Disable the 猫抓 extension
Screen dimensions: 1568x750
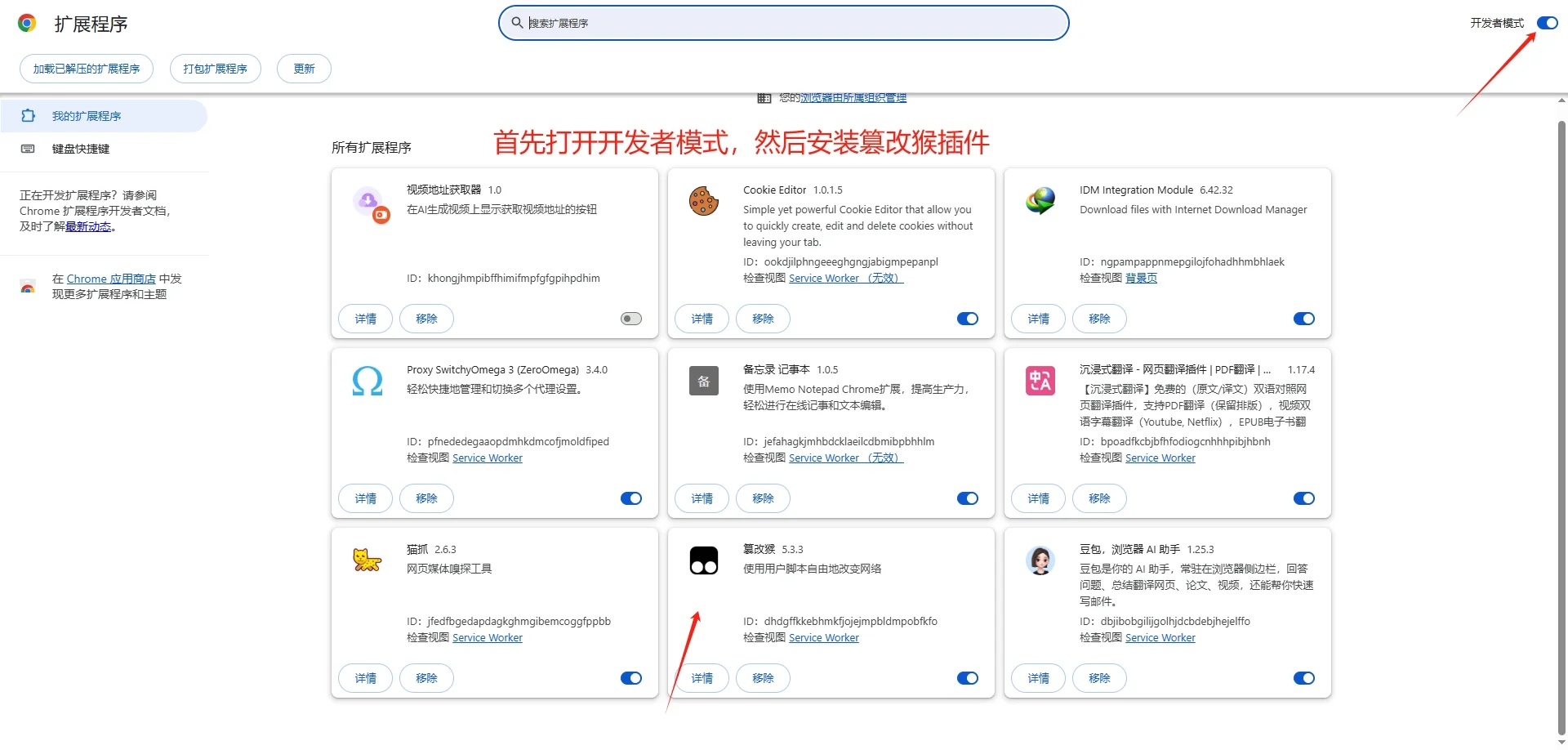coord(631,678)
